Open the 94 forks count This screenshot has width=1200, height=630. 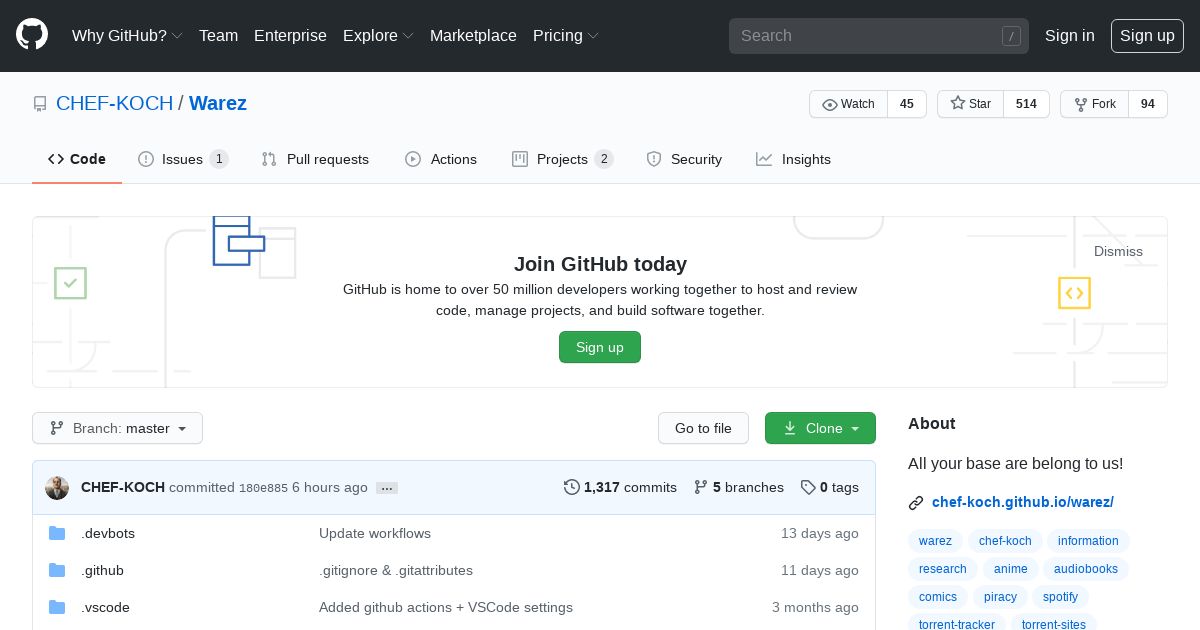pos(1148,104)
